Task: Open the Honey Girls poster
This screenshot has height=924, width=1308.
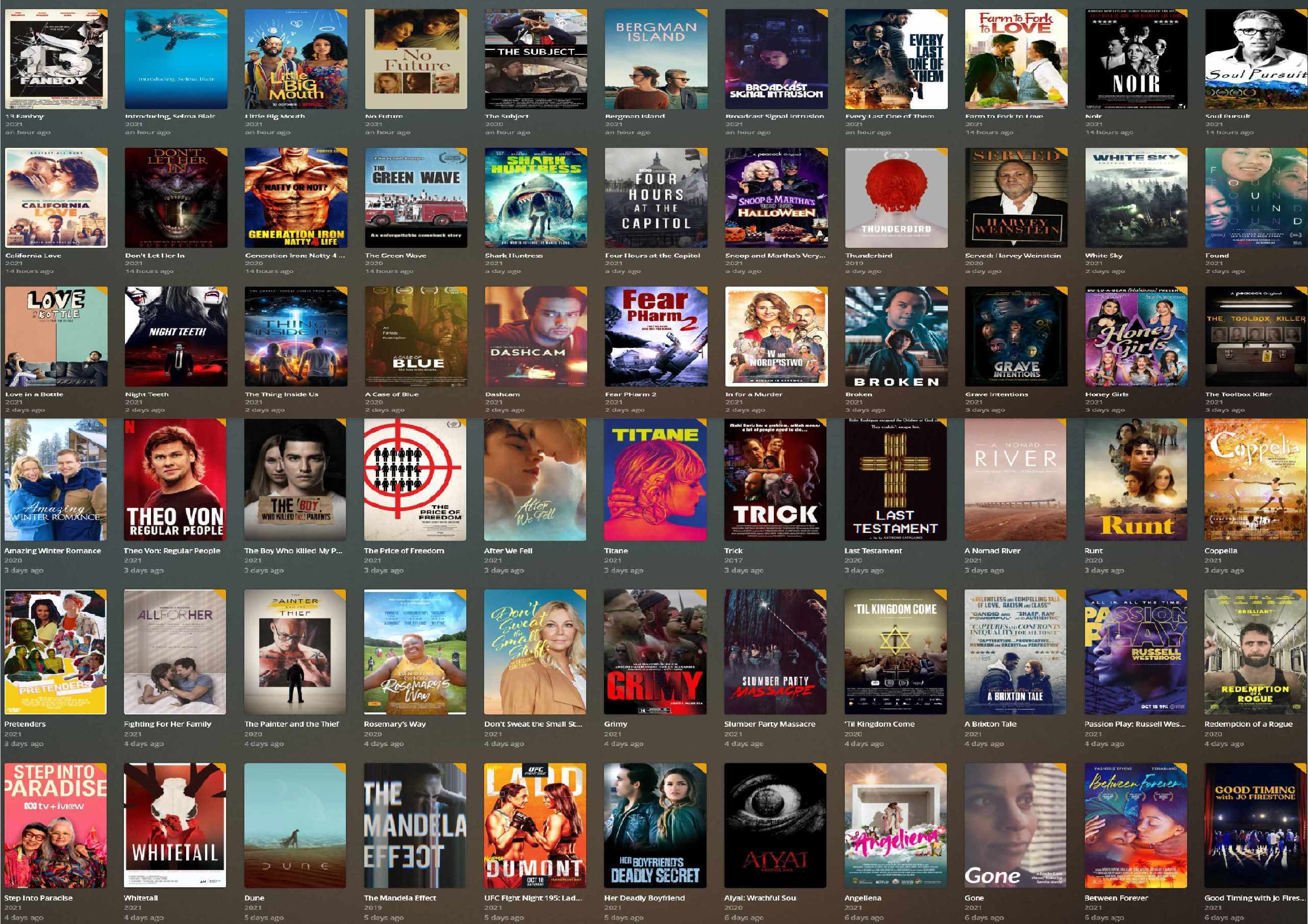Action: pyautogui.click(x=1136, y=336)
